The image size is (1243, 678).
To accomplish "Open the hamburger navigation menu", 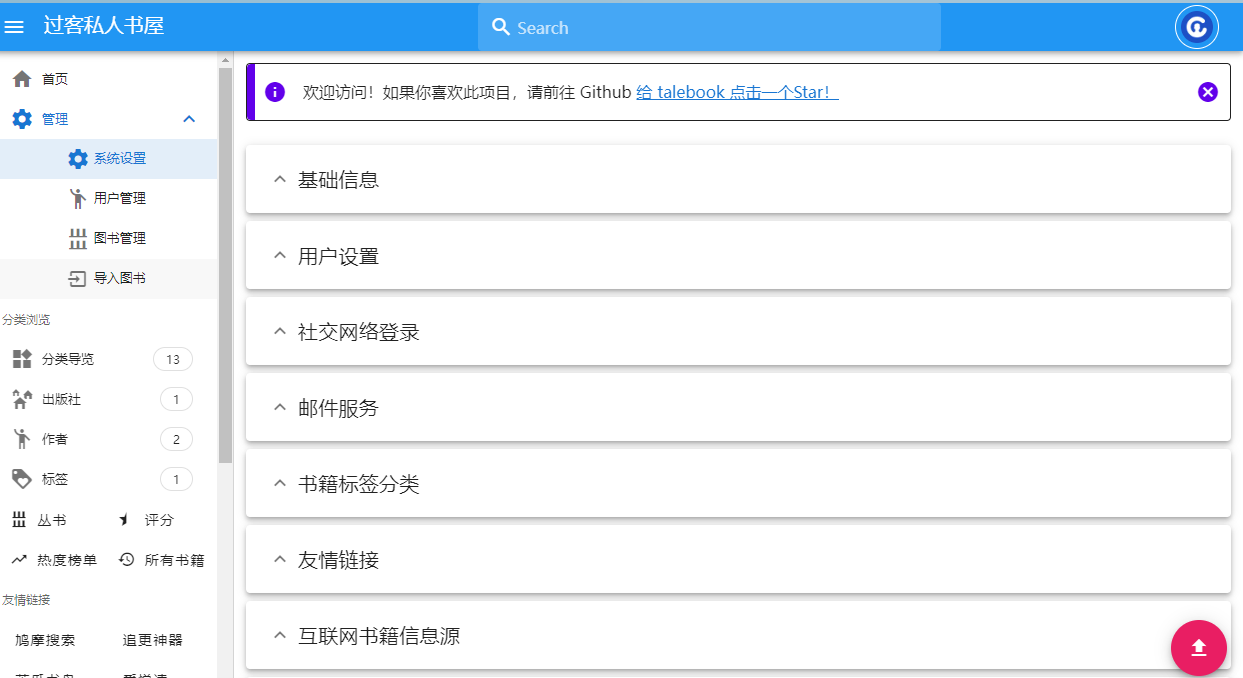I will click(x=15, y=27).
